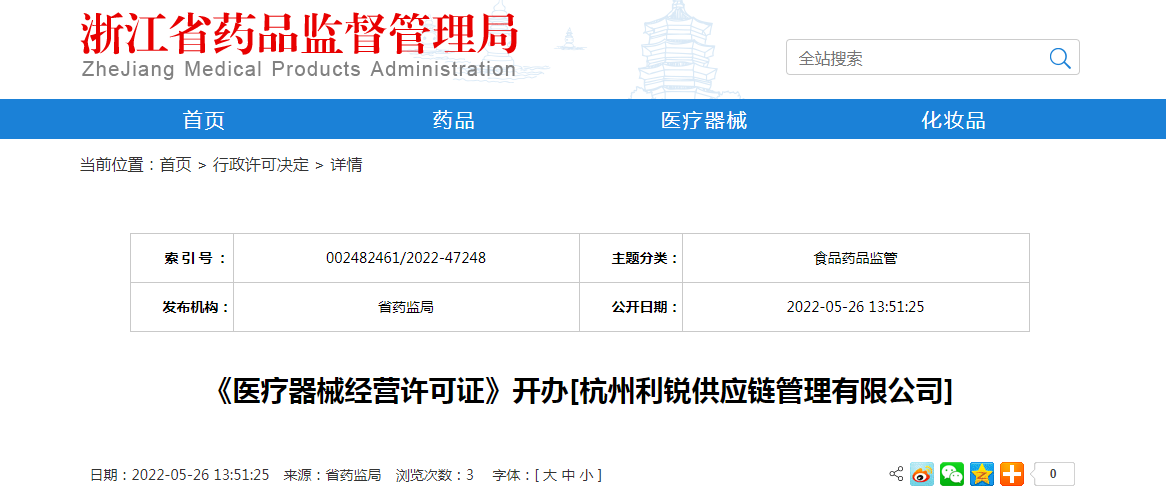This screenshot has width=1166, height=494.
Task: Open the 首页 navigation tab
Action: click(204, 120)
